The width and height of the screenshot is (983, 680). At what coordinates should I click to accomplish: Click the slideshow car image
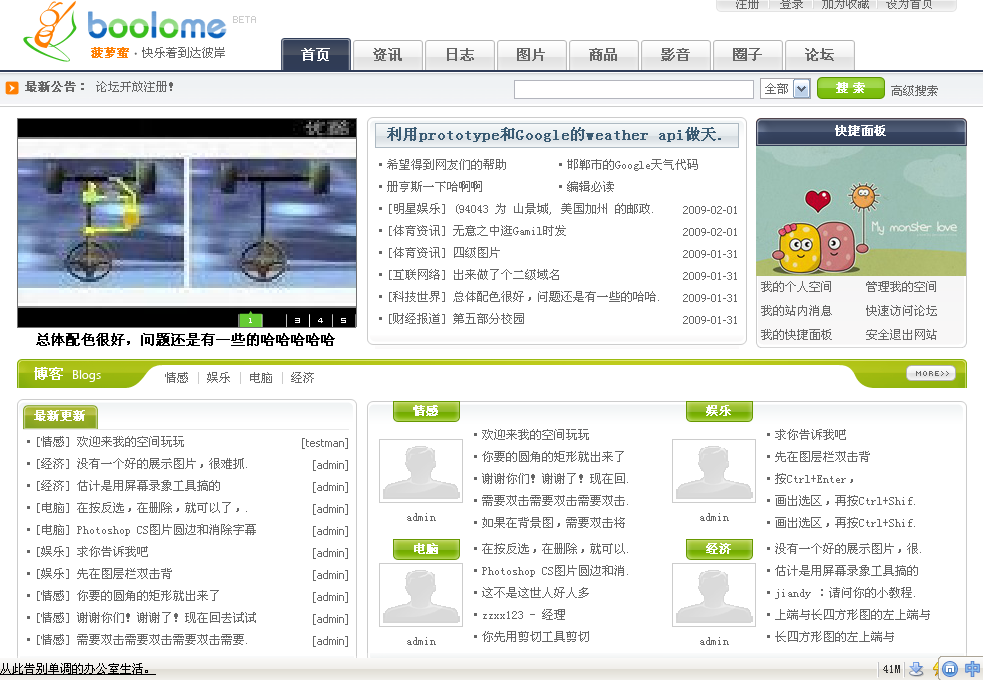[x=187, y=222]
